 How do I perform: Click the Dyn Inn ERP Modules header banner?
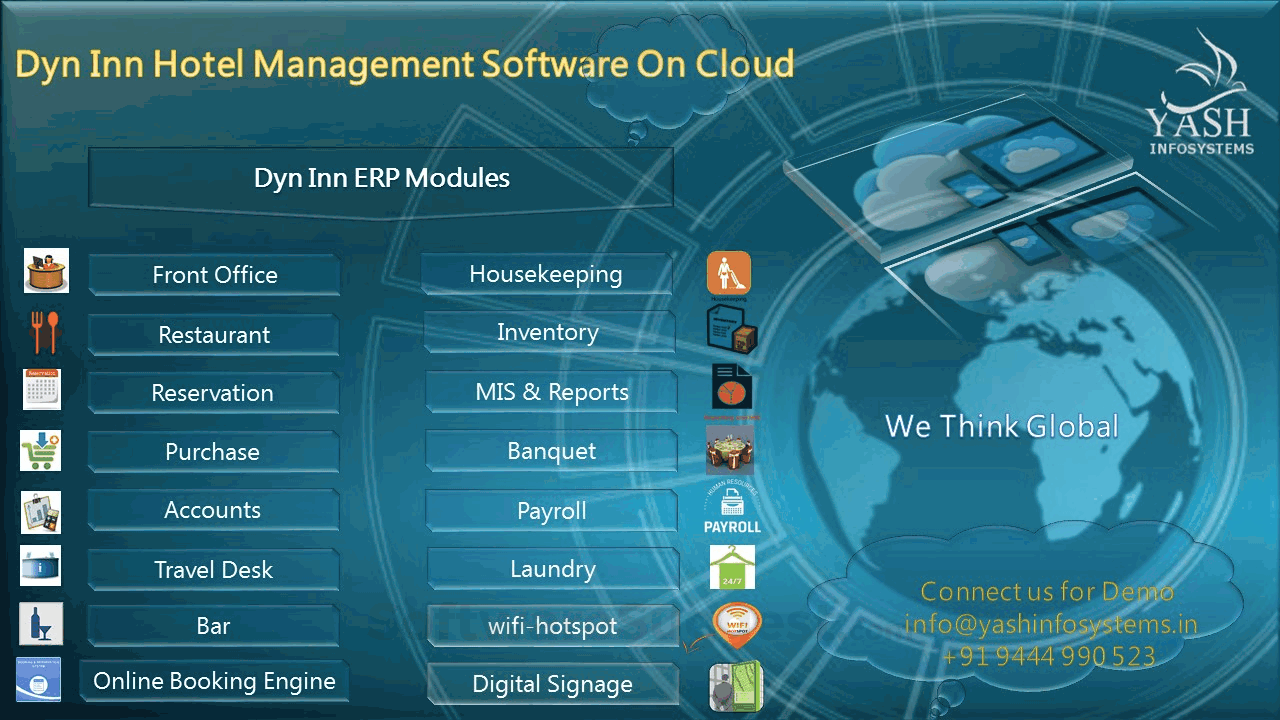(x=381, y=177)
